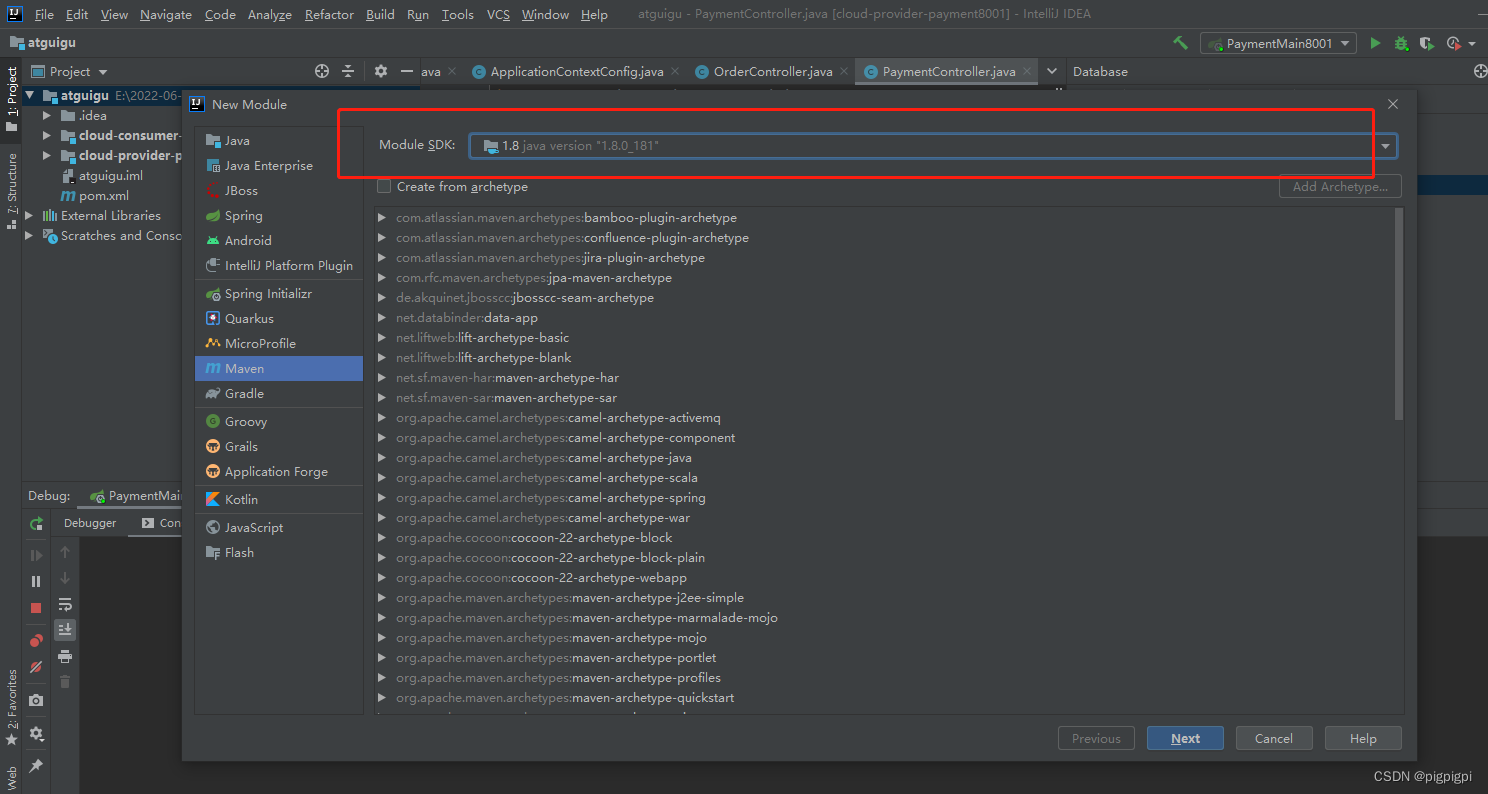Screen dimensions: 1488x794
Task: Open the Module SDK combo box
Action: [933, 146]
